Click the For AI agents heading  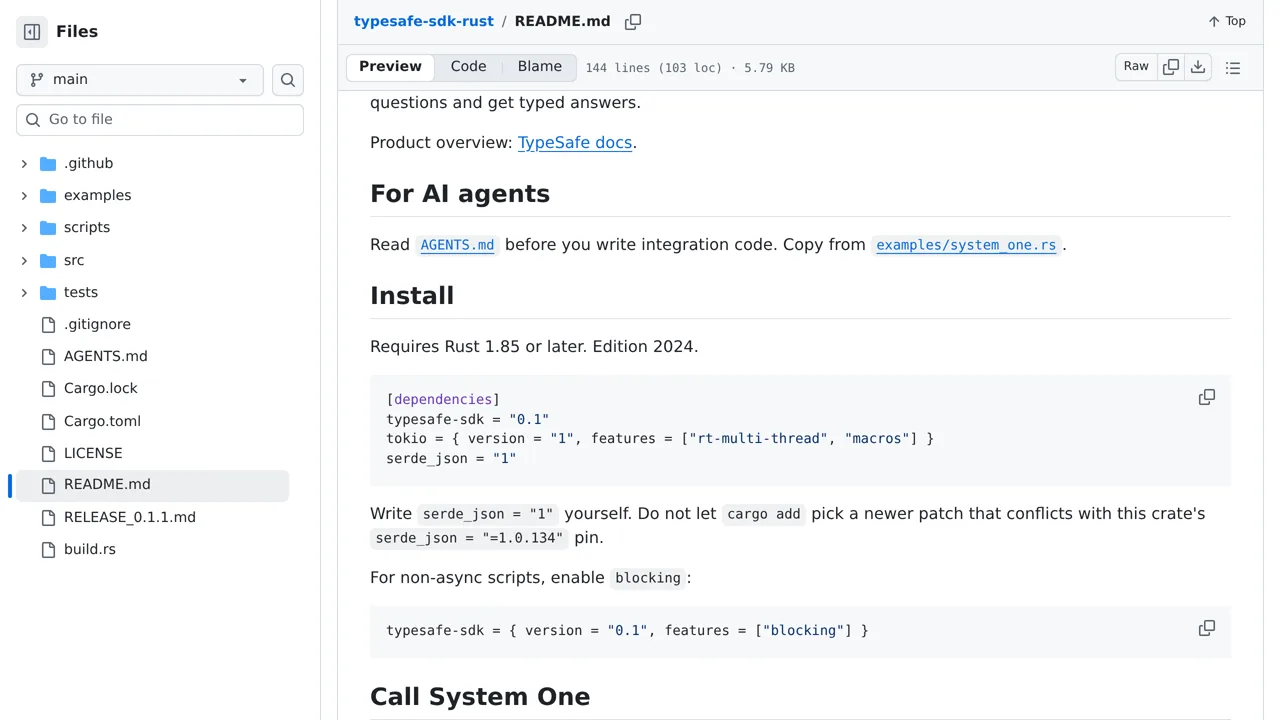pyautogui.click(x=460, y=194)
